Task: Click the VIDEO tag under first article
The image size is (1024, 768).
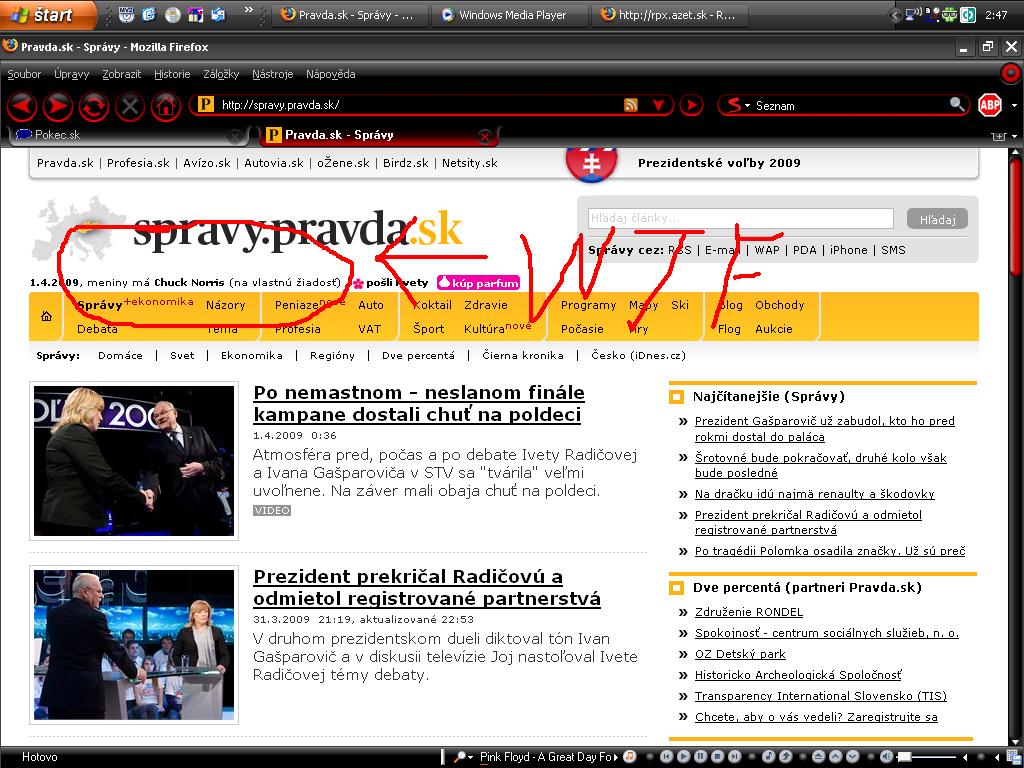Action: coord(272,511)
